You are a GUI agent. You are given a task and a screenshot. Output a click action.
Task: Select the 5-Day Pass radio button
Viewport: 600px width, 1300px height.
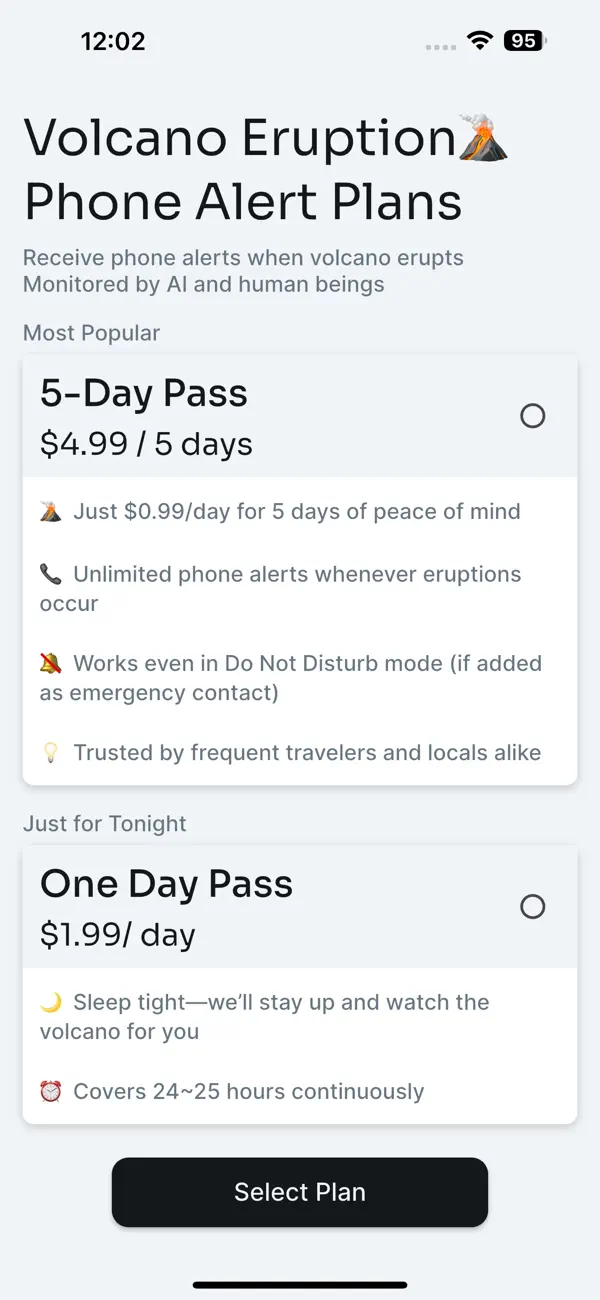pos(533,416)
